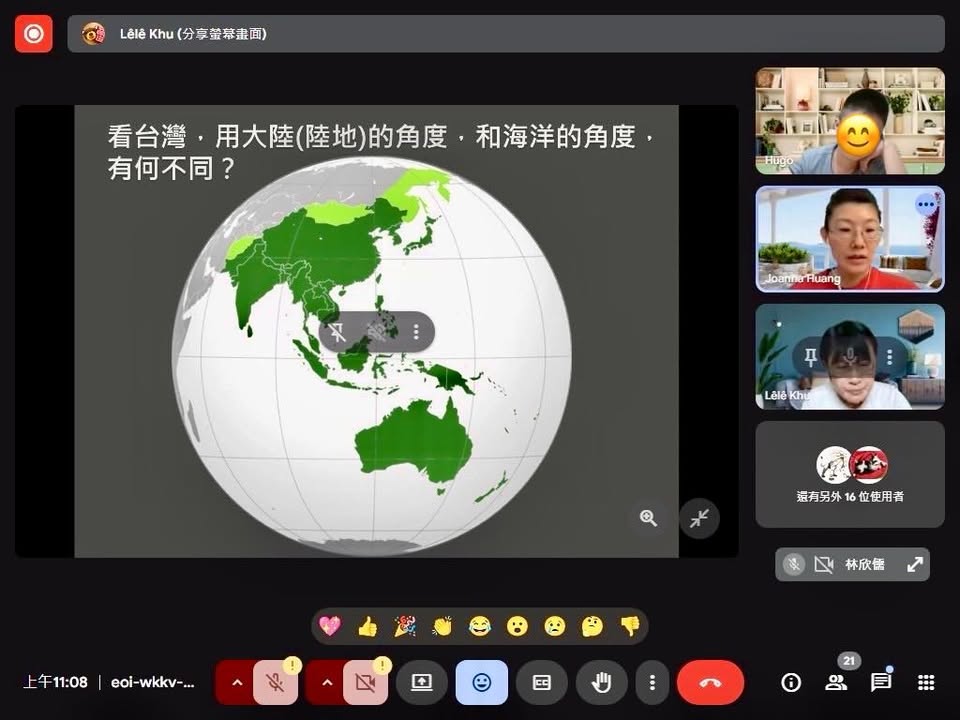This screenshot has height=720, width=960.
Task: Expand the video settings chevron
Action: click(326, 683)
